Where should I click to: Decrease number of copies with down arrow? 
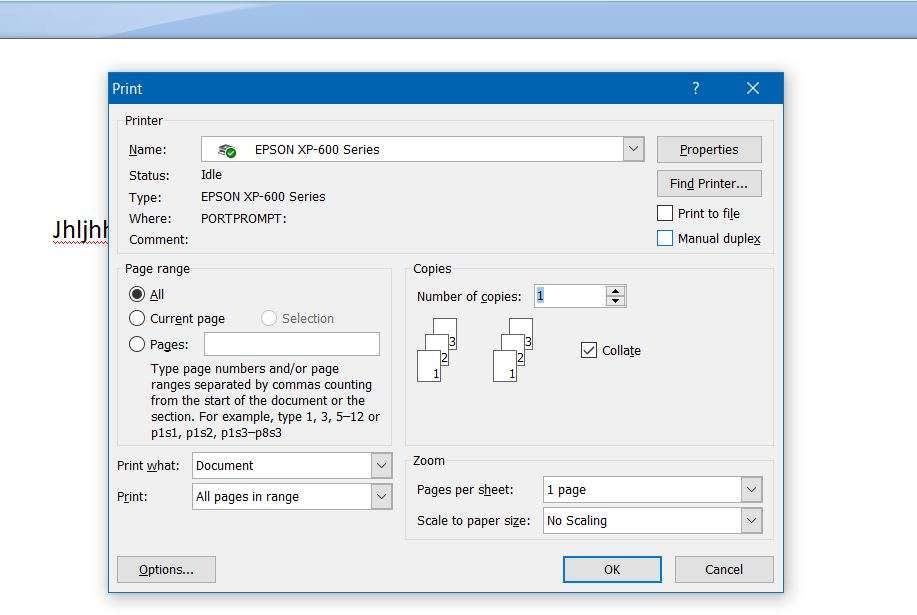[615, 301]
